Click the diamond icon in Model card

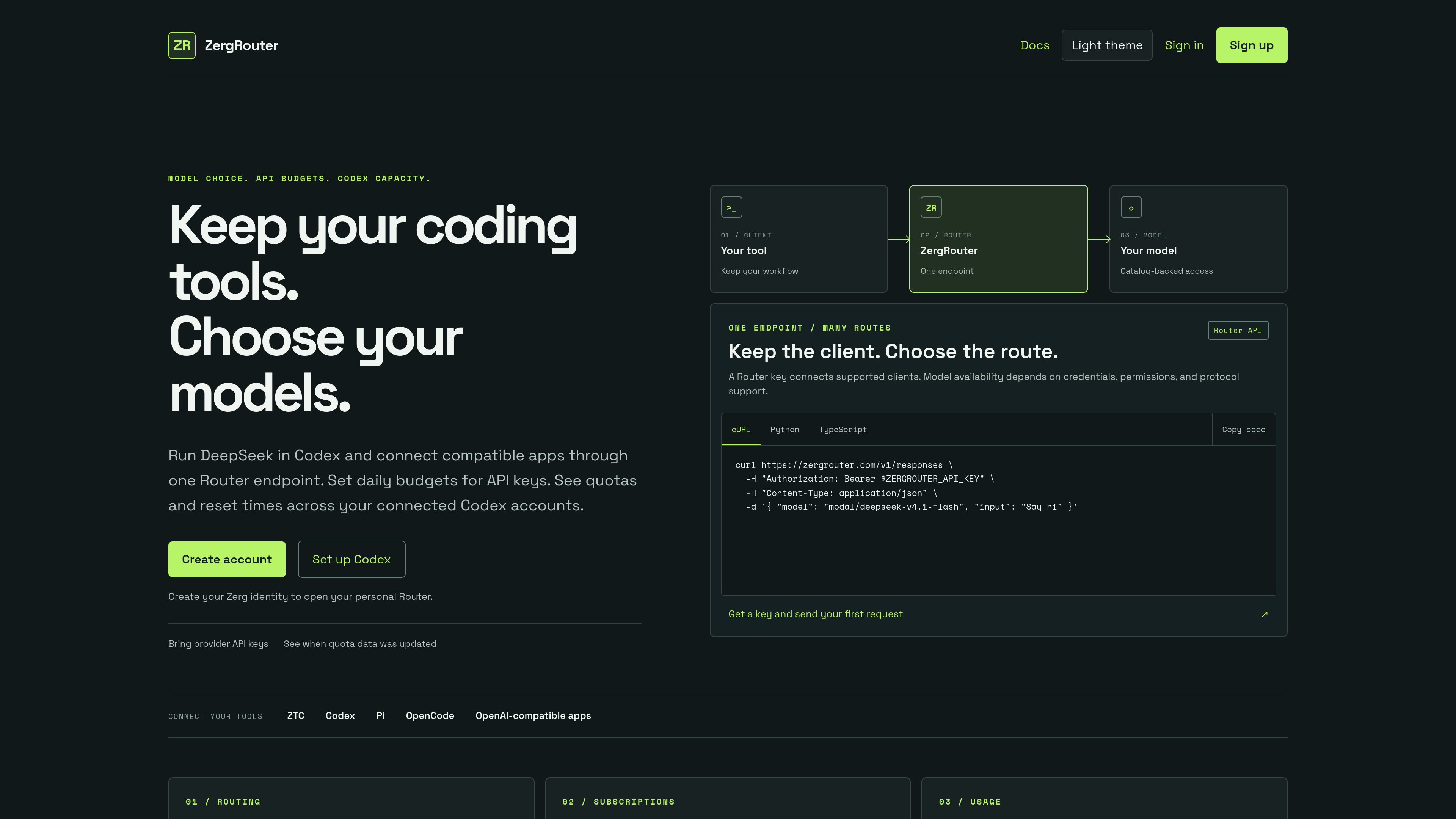pos(1131,207)
